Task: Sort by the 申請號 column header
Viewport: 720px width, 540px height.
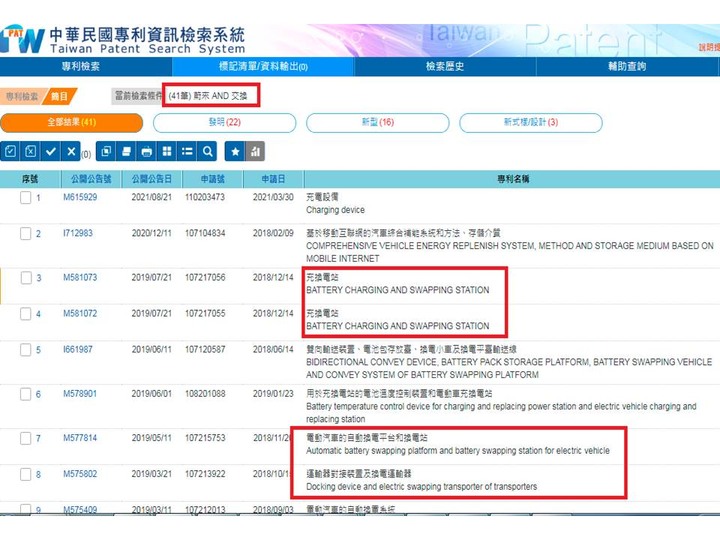Action: click(213, 179)
